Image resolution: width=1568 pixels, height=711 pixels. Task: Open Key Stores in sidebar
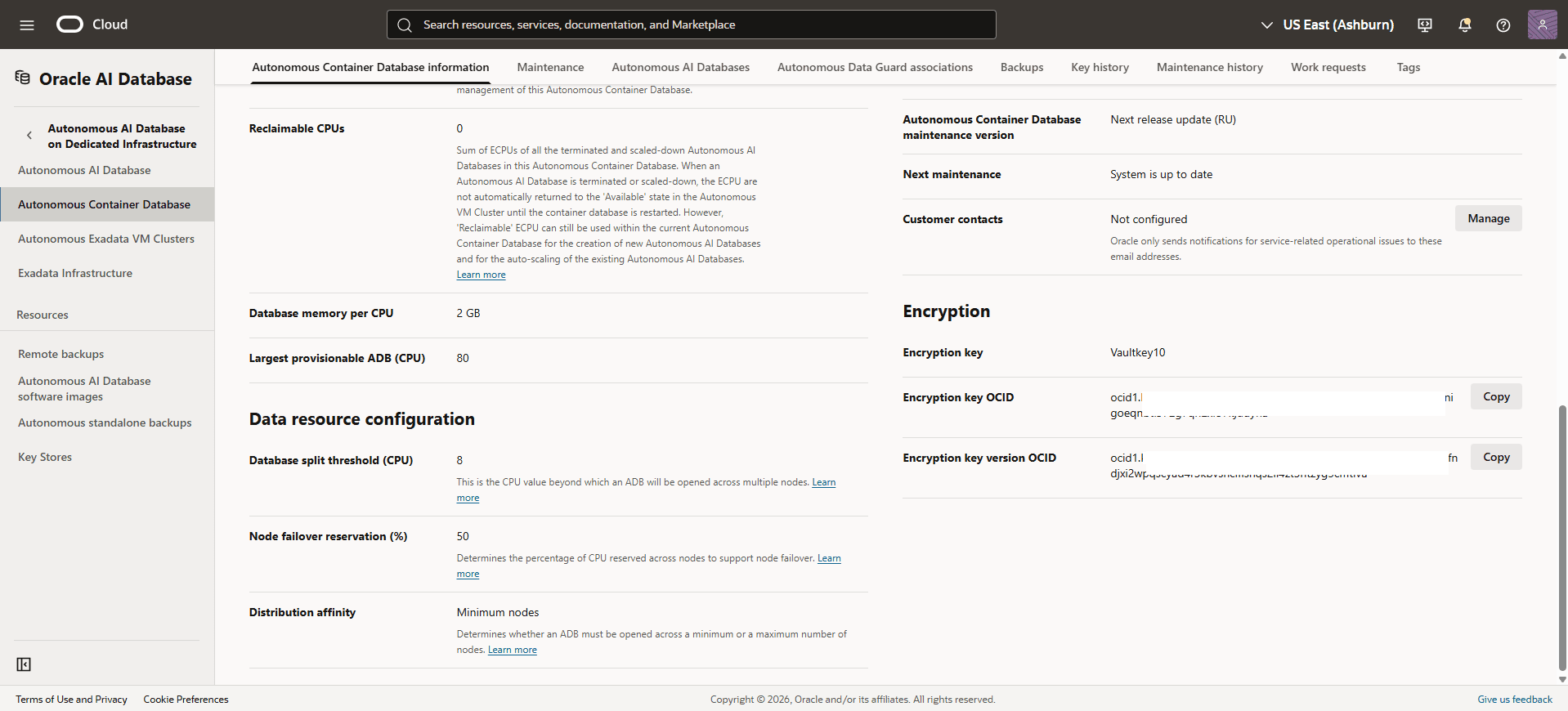tap(45, 457)
